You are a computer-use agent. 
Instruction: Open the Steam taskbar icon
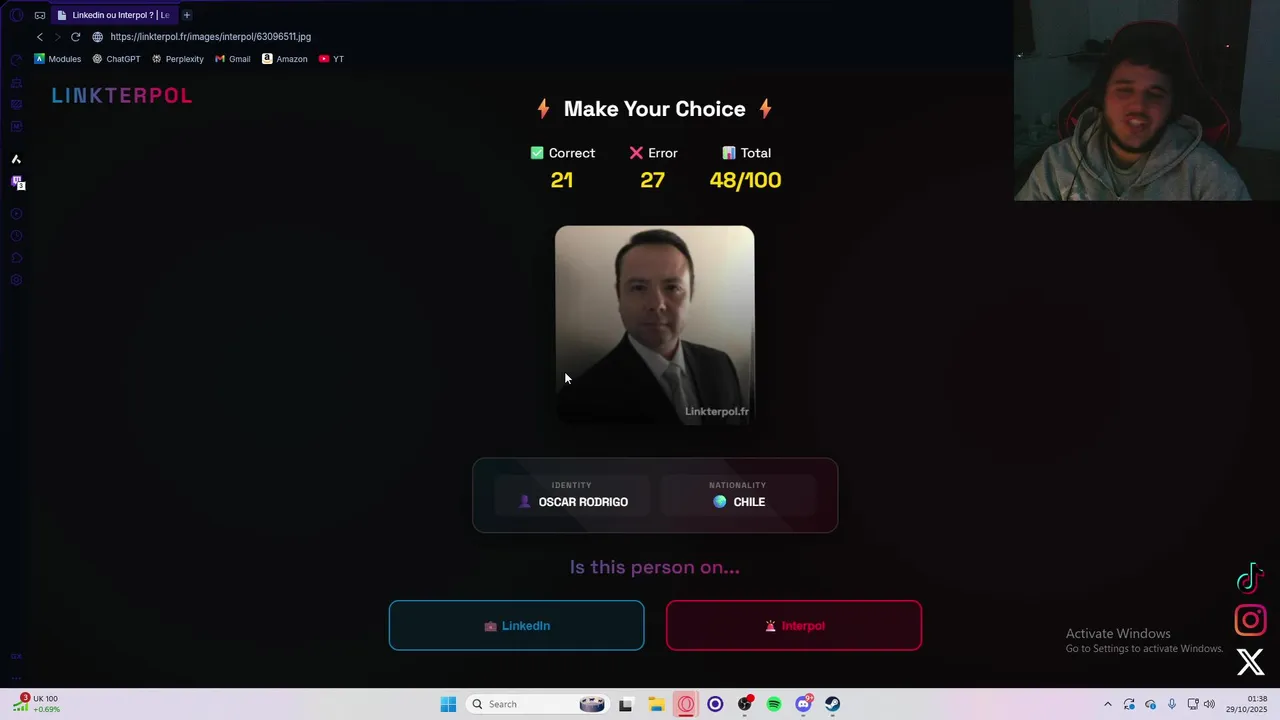[833, 704]
